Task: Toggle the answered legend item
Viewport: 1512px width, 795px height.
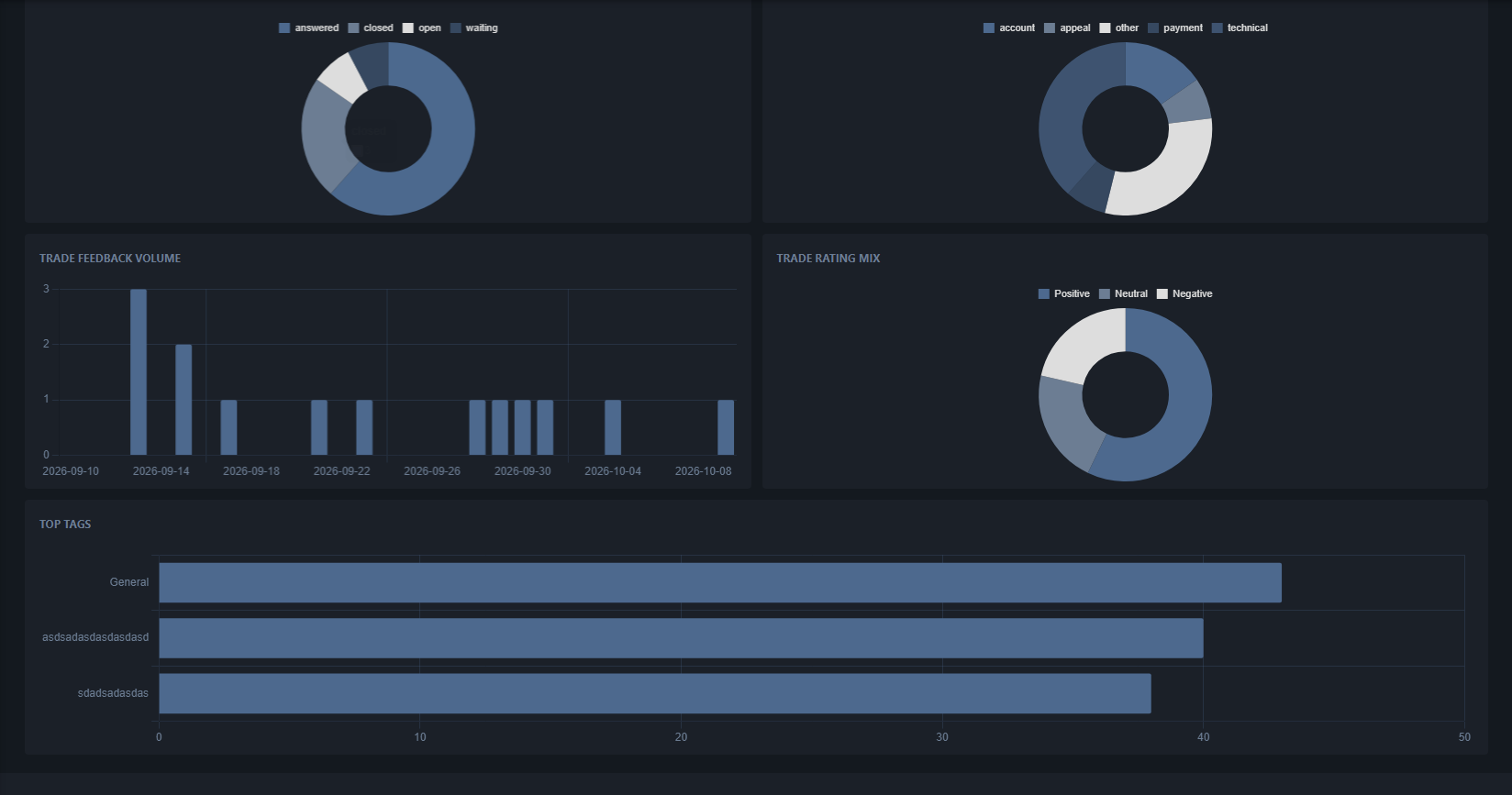Action: click(308, 28)
